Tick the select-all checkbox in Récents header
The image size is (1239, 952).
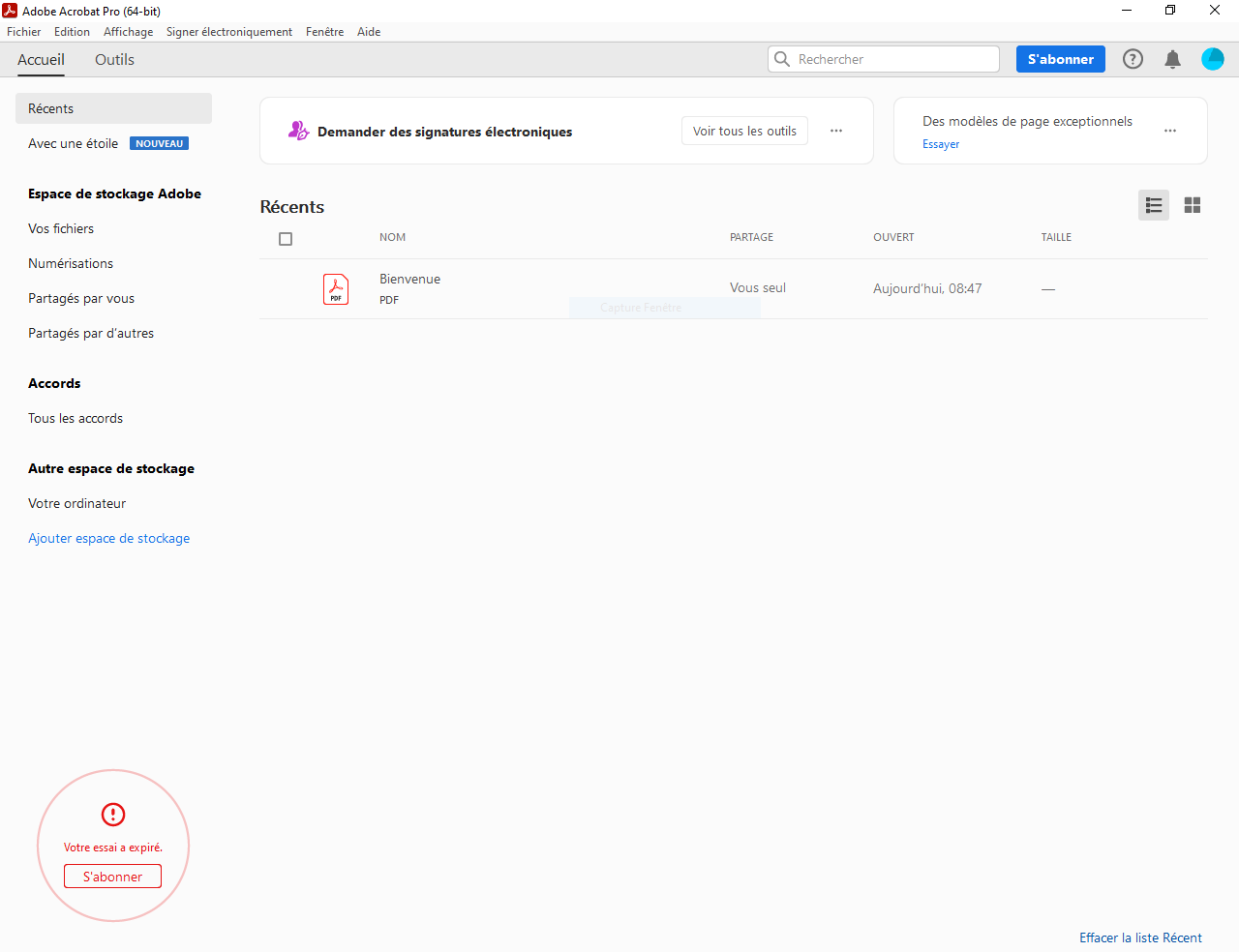tap(286, 239)
